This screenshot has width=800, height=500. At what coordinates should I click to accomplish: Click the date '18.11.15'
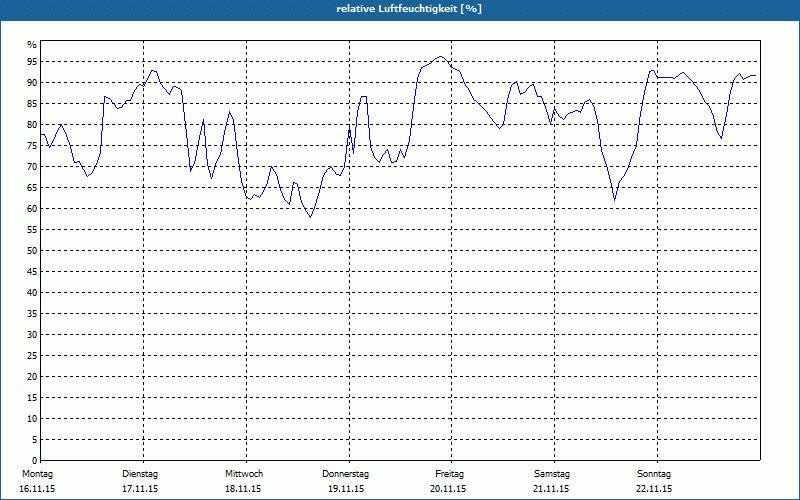pos(243,489)
